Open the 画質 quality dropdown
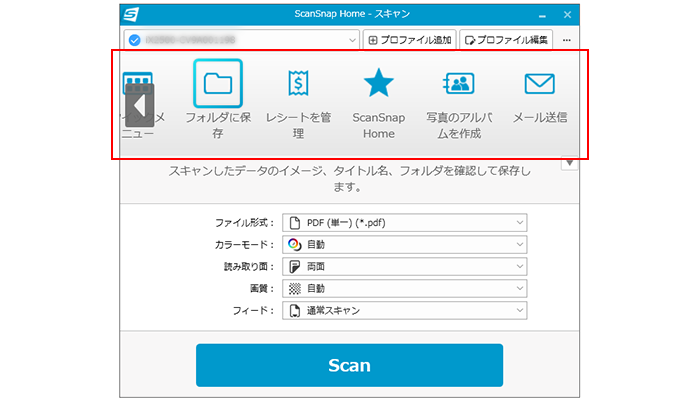The image size is (700, 400). (x=404, y=288)
